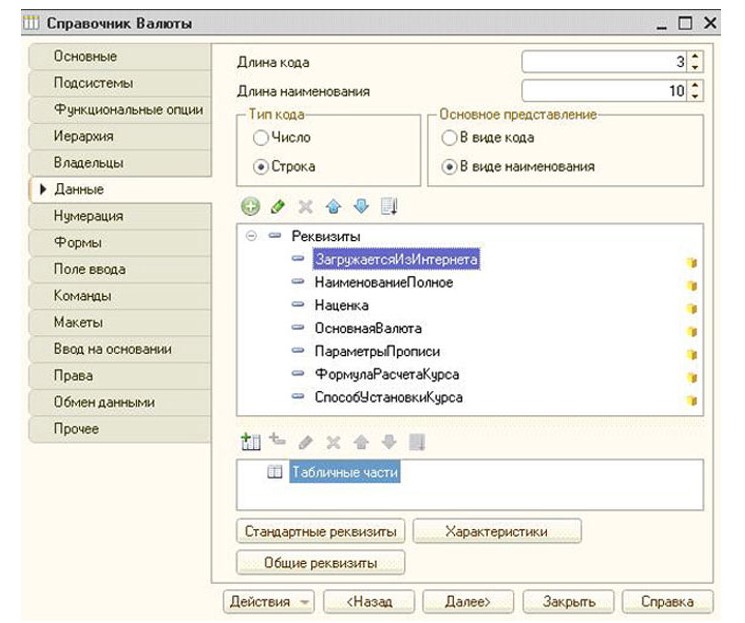Increase Длина кода with up arrow
Image resolution: width=745 pixels, height=623 pixels.
click(x=696, y=57)
